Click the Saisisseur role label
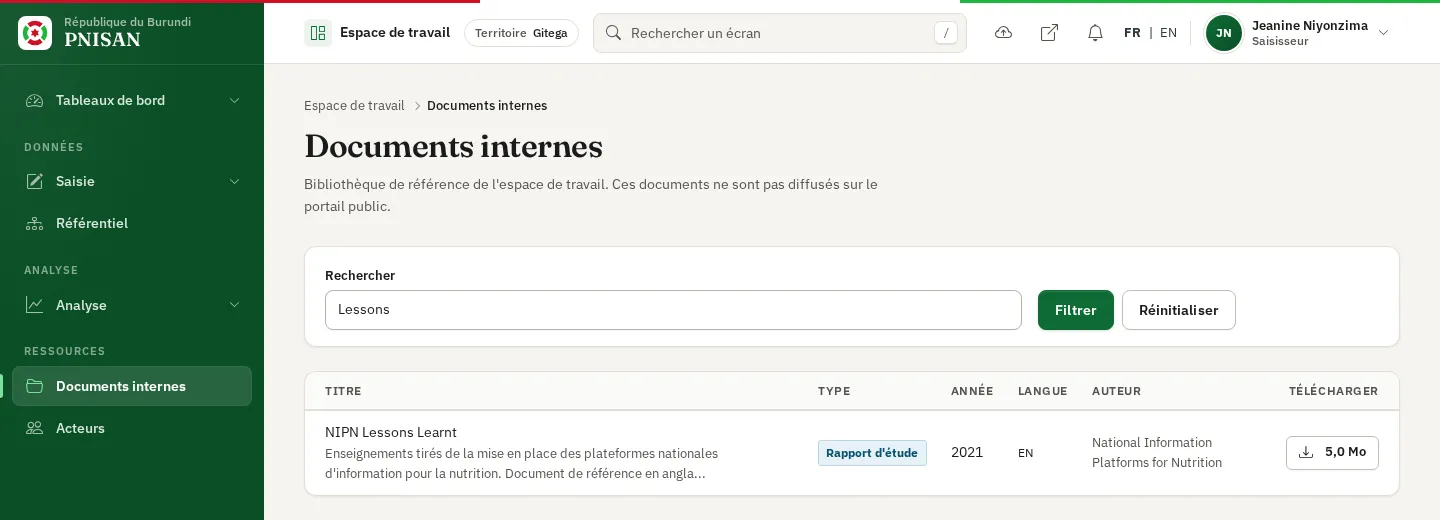The image size is (1440, 520). (x=1280, y=42)
